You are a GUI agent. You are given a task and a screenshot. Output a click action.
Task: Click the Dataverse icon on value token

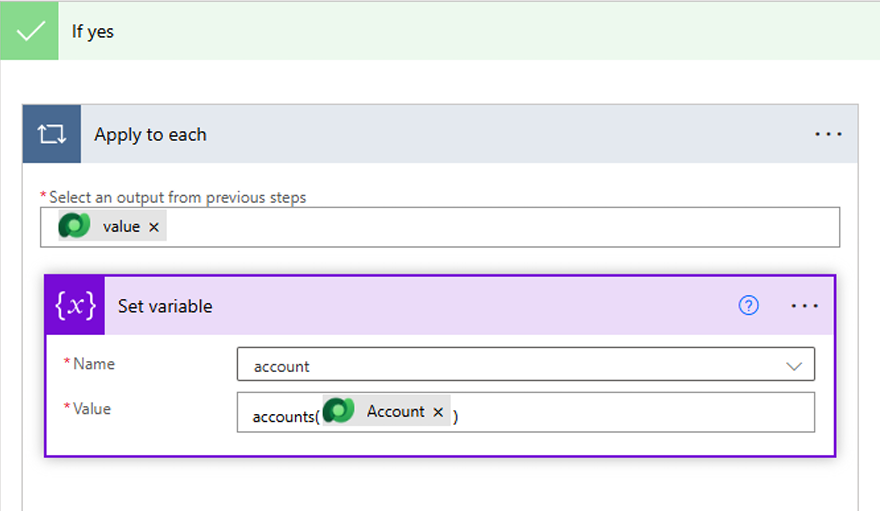coord(74,227)
